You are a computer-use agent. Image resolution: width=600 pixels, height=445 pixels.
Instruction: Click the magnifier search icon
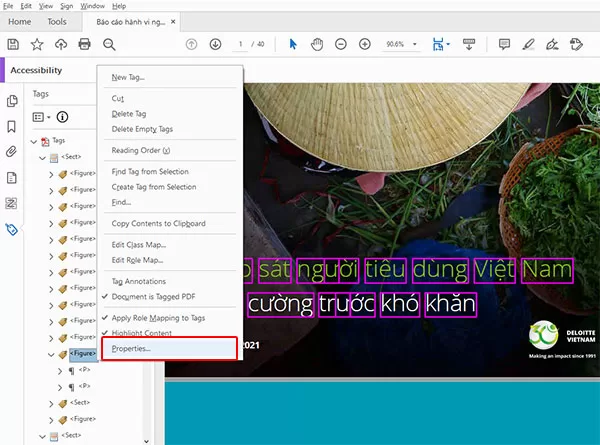coord(109,44)
